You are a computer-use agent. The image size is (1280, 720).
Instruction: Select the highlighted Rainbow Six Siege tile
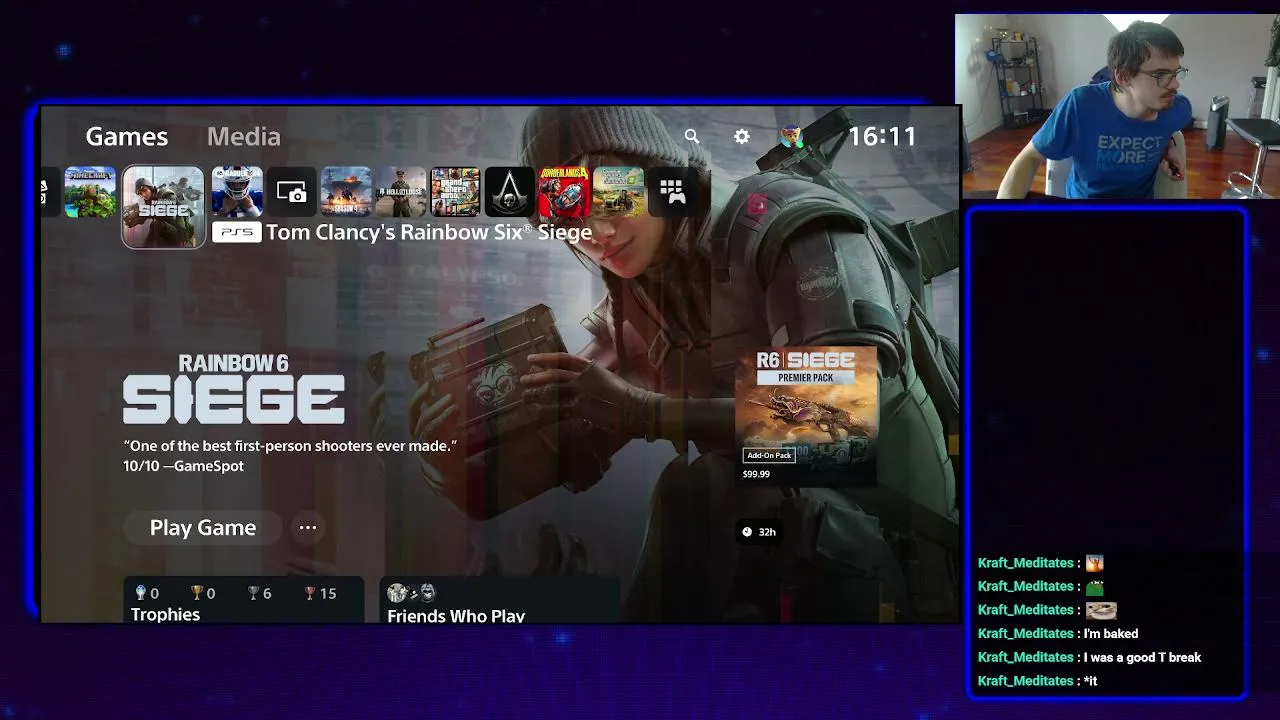[x=163, y=206]
